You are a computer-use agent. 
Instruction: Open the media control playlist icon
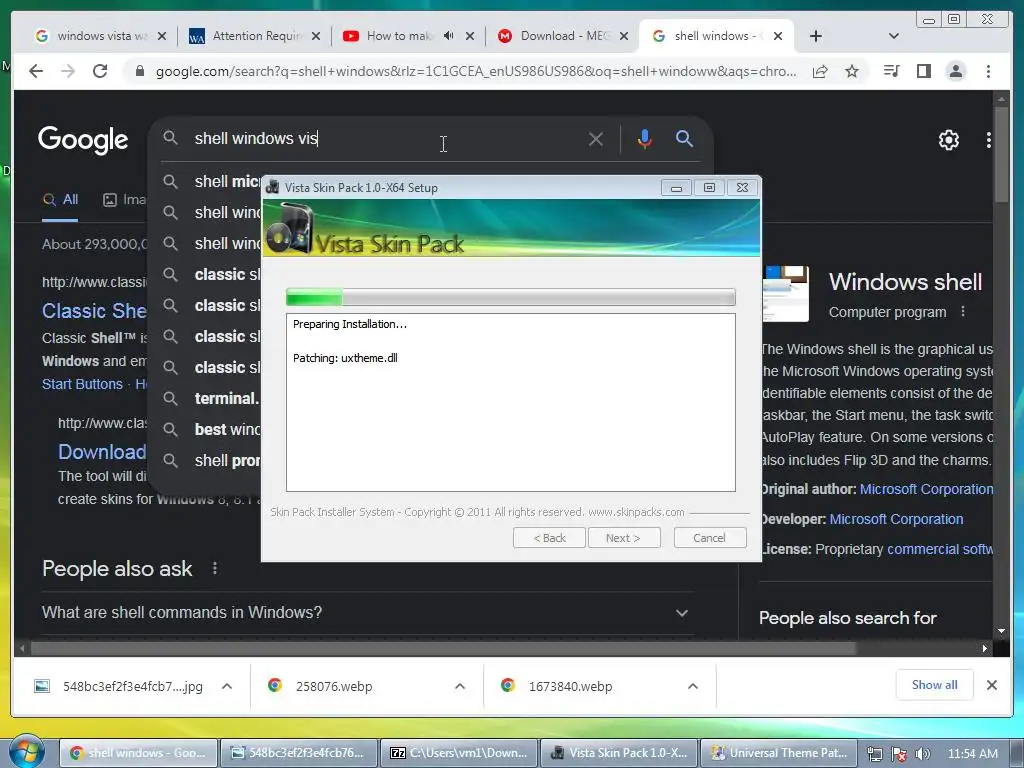891,71
